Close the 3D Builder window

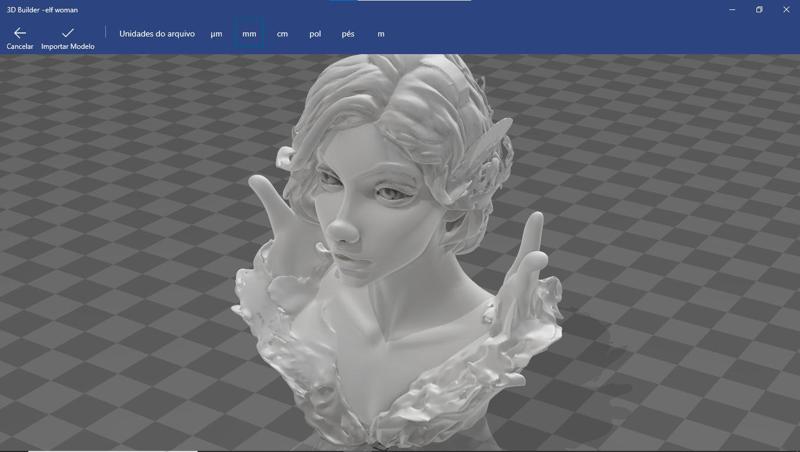pos(786,10)
